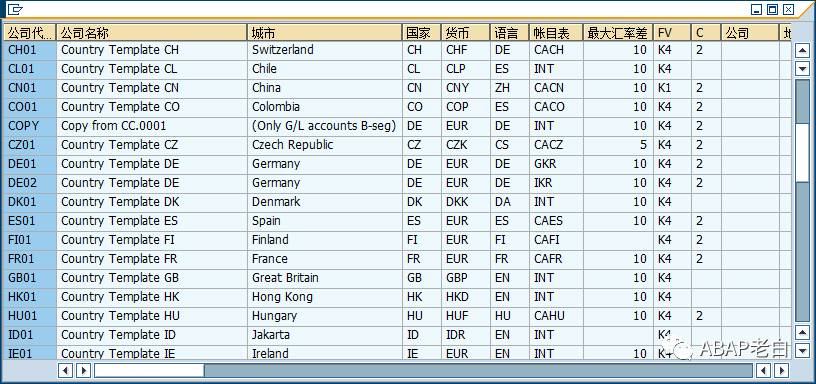Select the 最大汇率差 column header

tap(618, 33)
